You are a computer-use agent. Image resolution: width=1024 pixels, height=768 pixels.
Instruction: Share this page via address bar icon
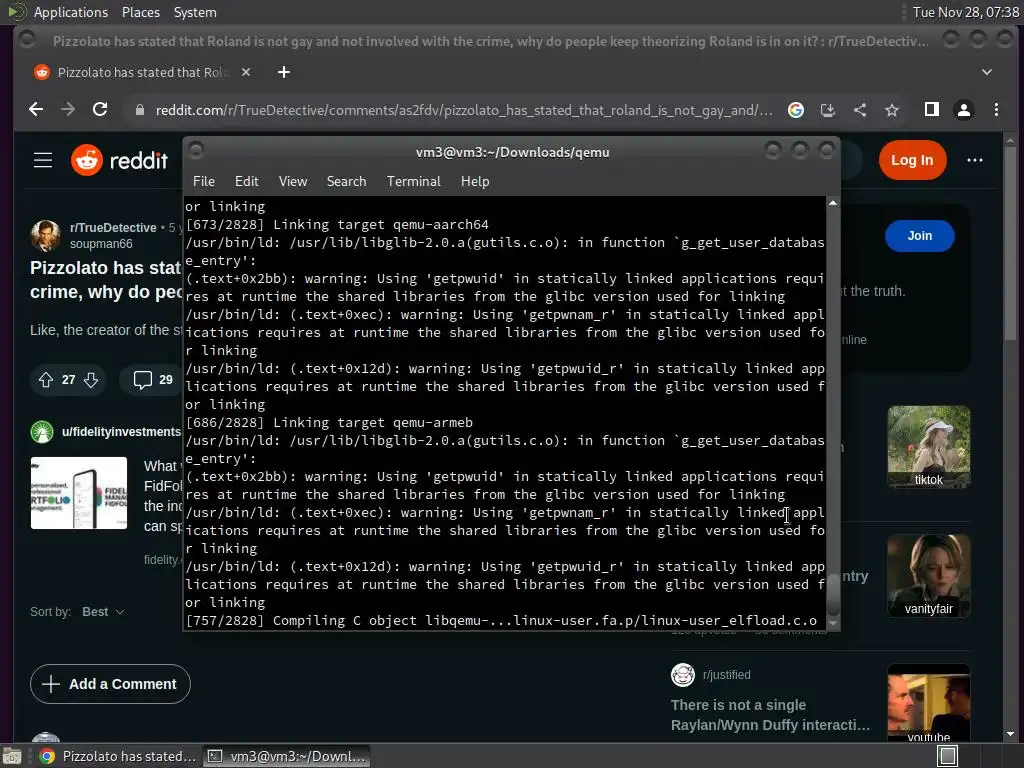tap(859, 110)
